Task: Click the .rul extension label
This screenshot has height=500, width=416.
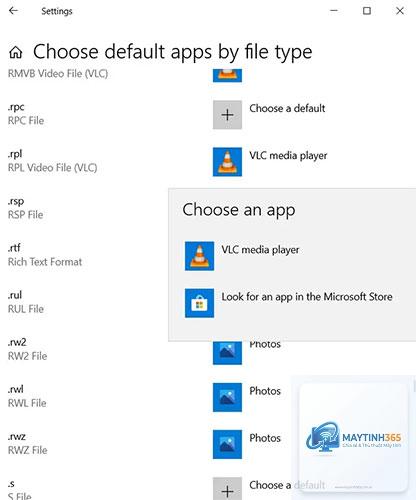Action: pyautogui.click(x=15, y=295)
